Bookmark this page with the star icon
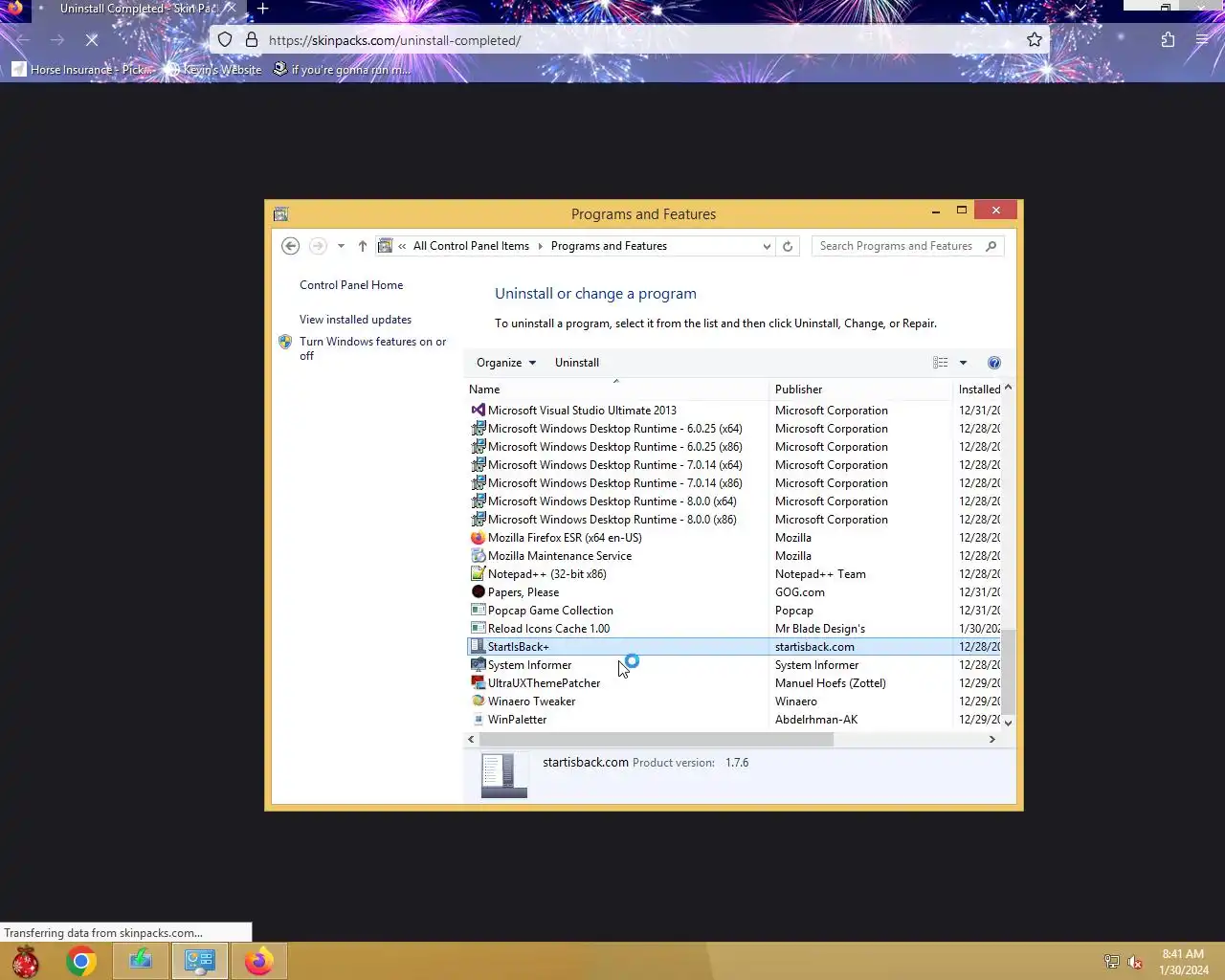This screenshot has height=980, width=1225. (x=1035, y=40)
